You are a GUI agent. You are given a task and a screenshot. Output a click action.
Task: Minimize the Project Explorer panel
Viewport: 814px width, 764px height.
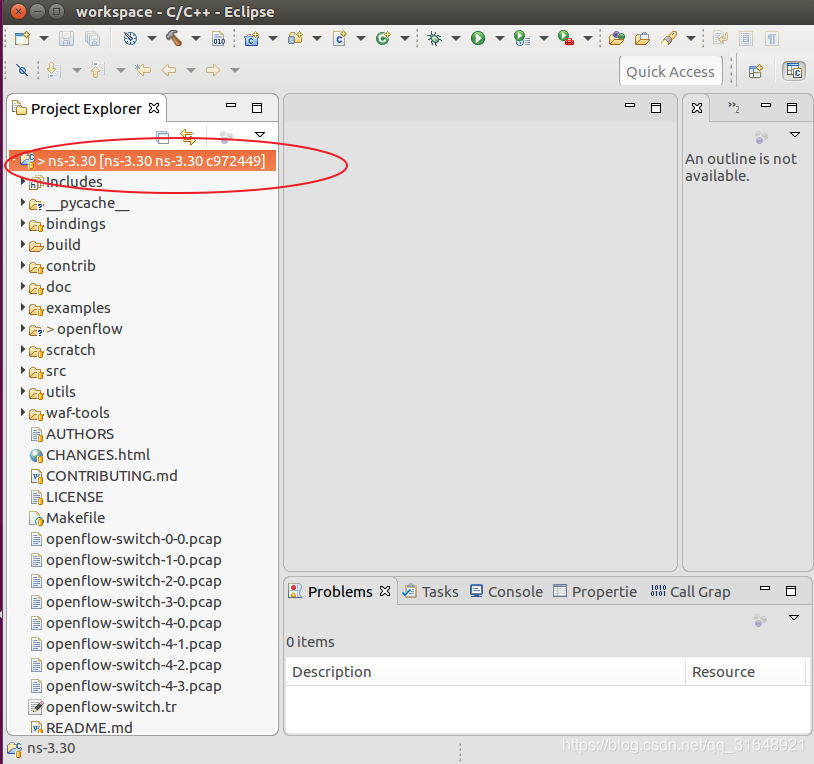(x=231, y=106)
